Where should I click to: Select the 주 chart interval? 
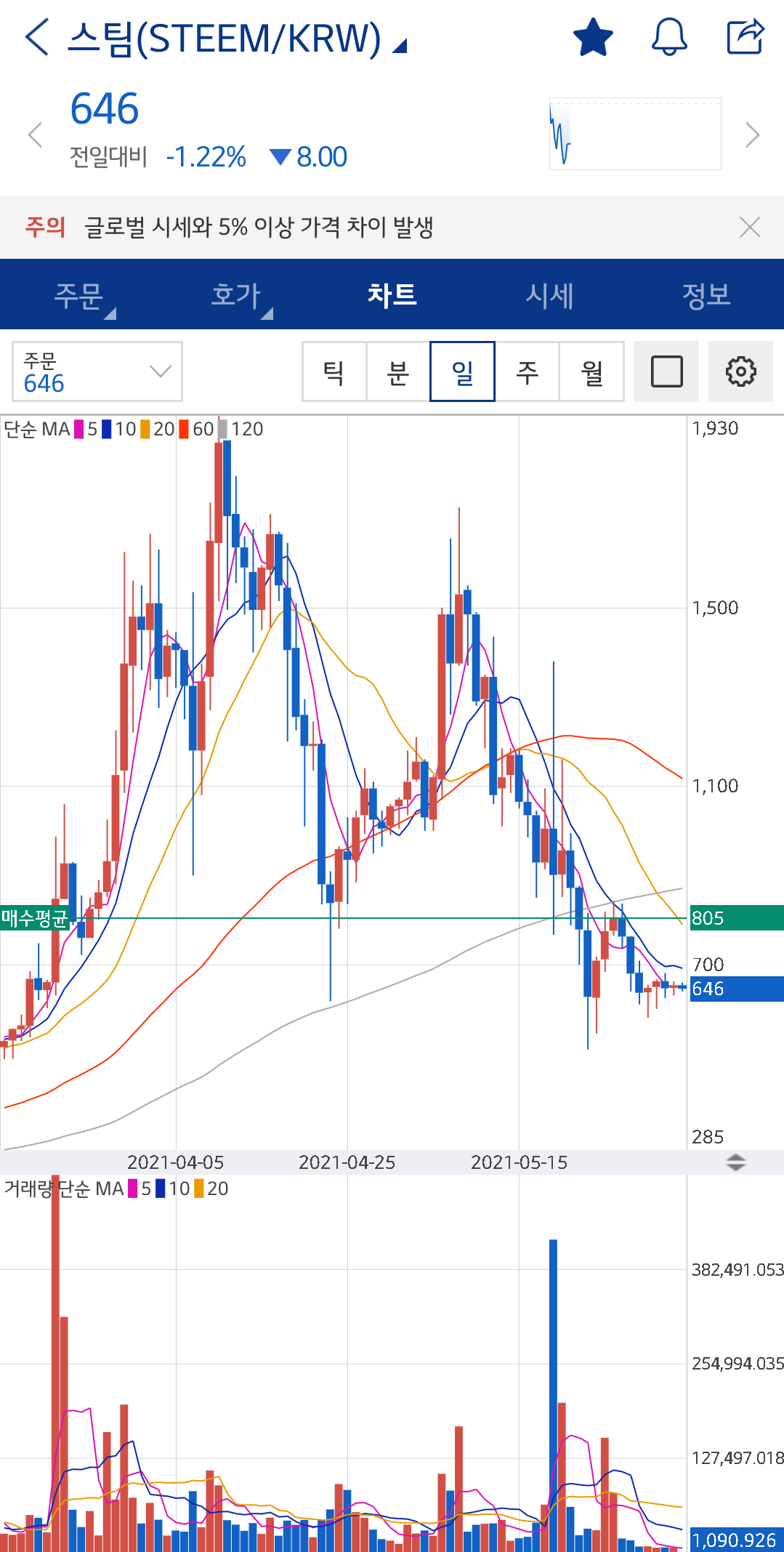(x=527, y=371)
